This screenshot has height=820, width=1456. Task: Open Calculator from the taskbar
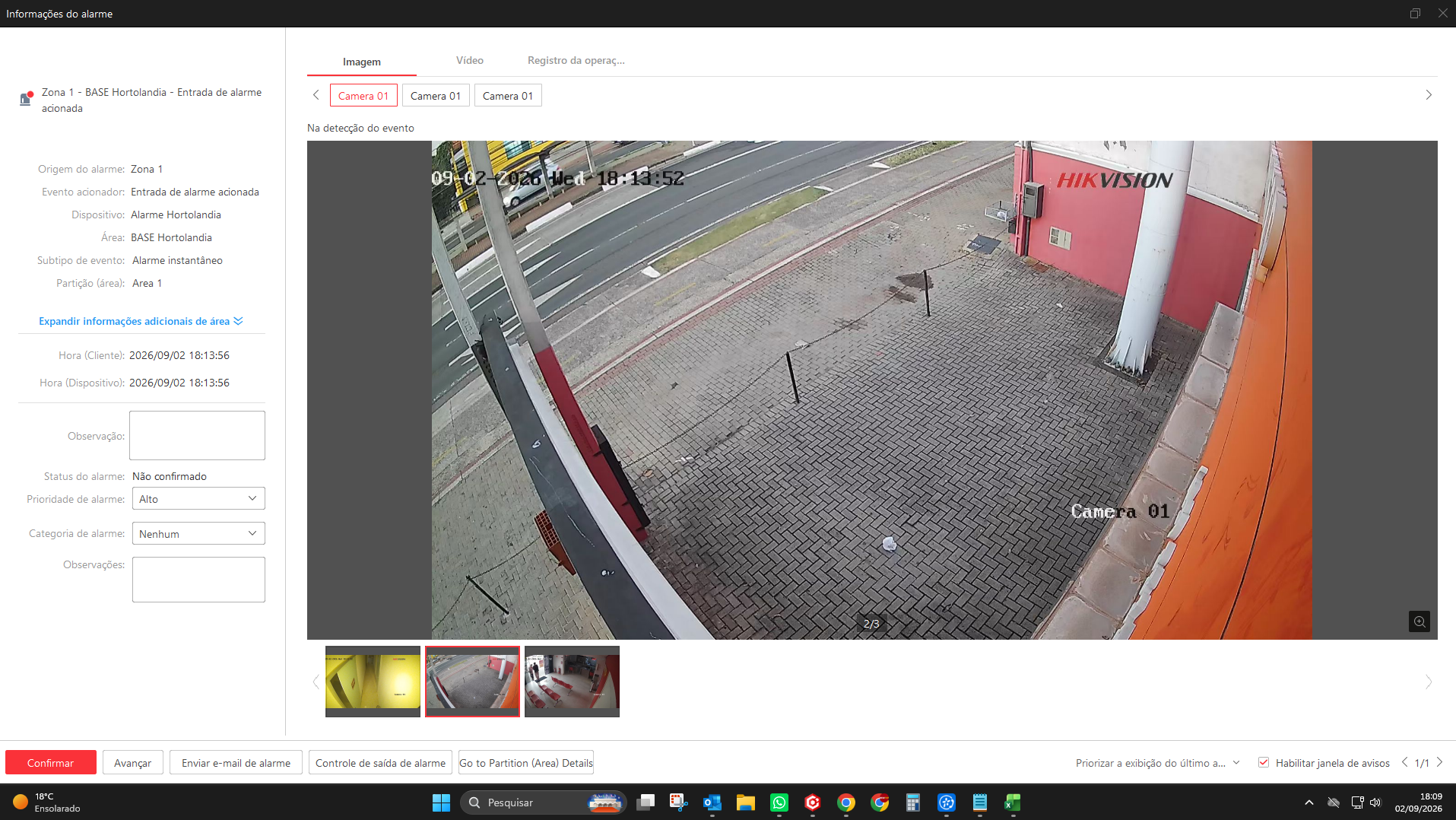[913, 803]
